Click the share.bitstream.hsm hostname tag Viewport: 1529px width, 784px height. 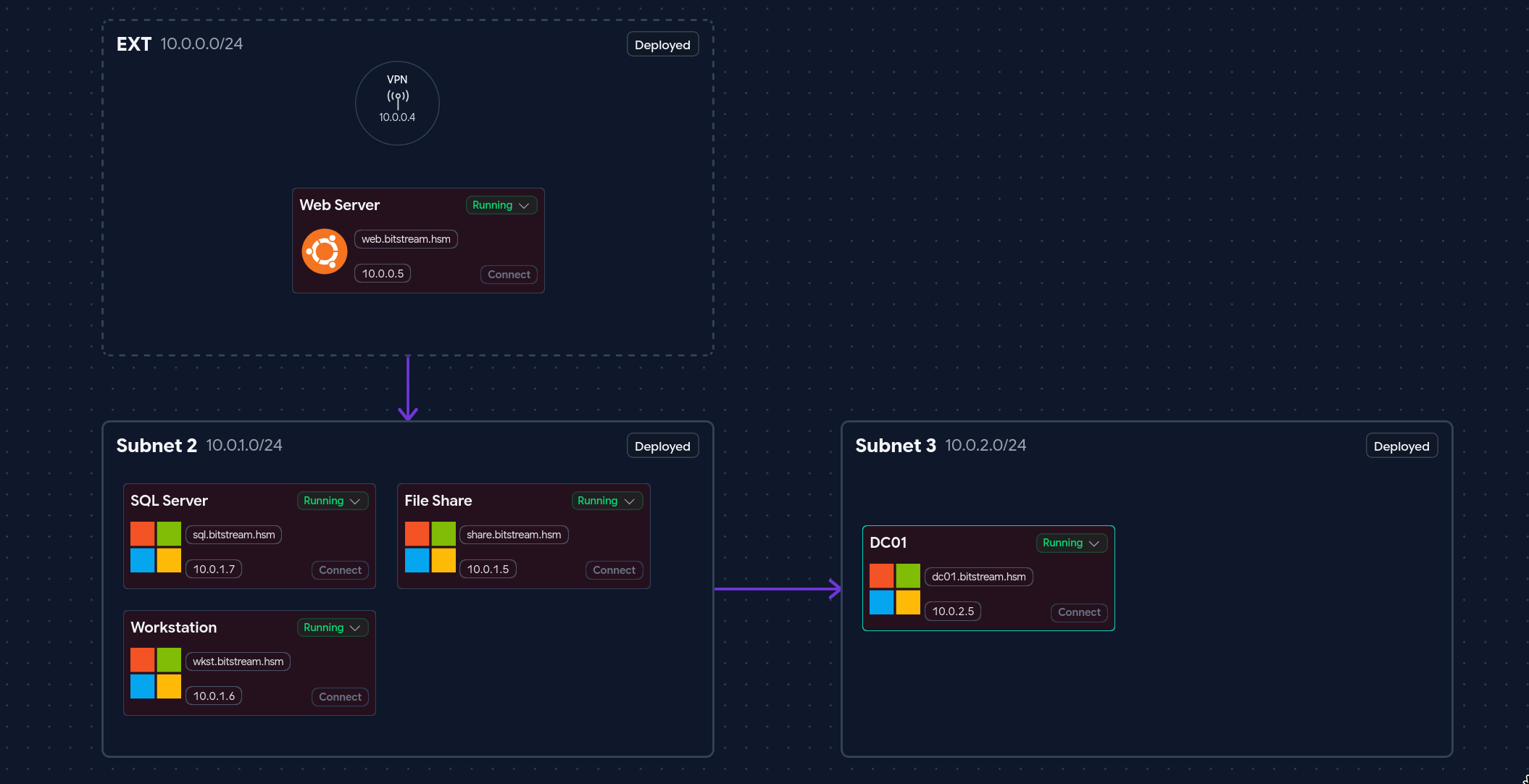(x=514, y=535)
